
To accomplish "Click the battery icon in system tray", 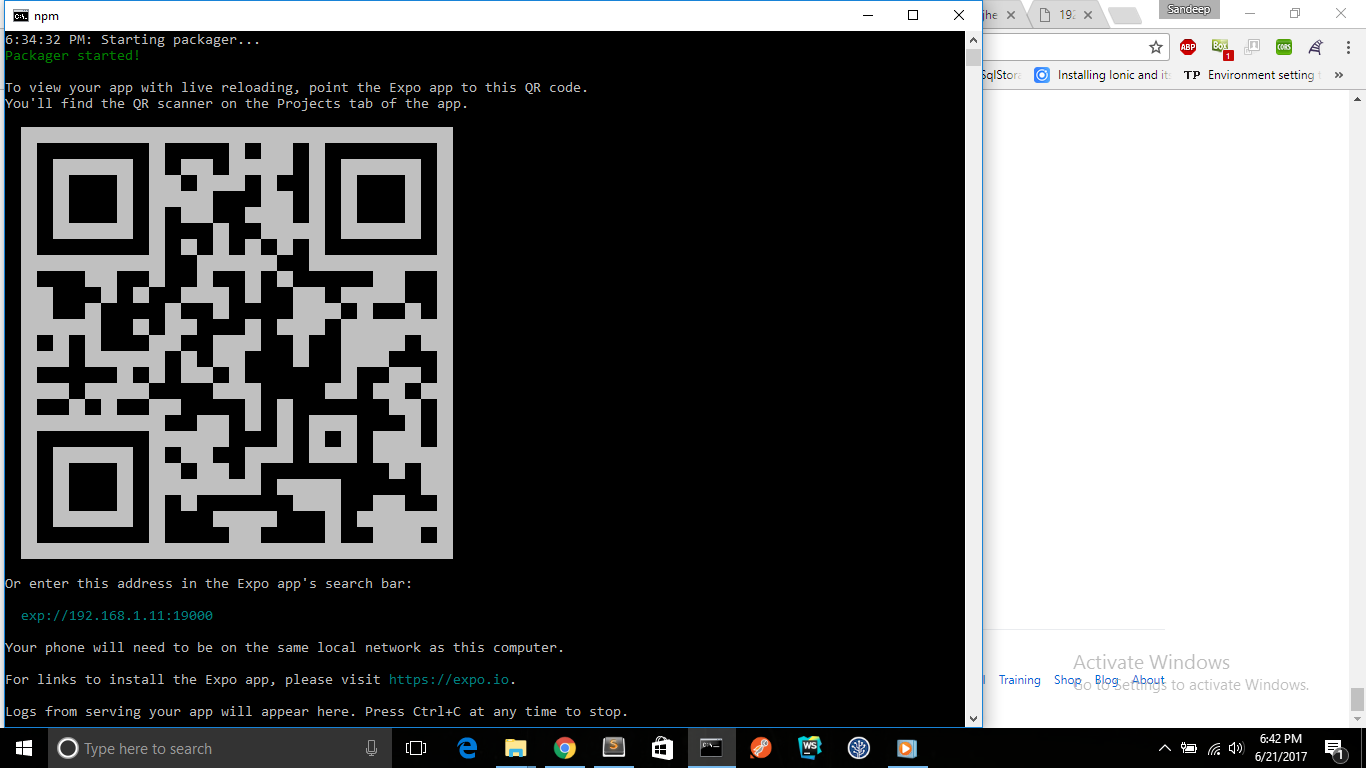I will click(1189, 748).
